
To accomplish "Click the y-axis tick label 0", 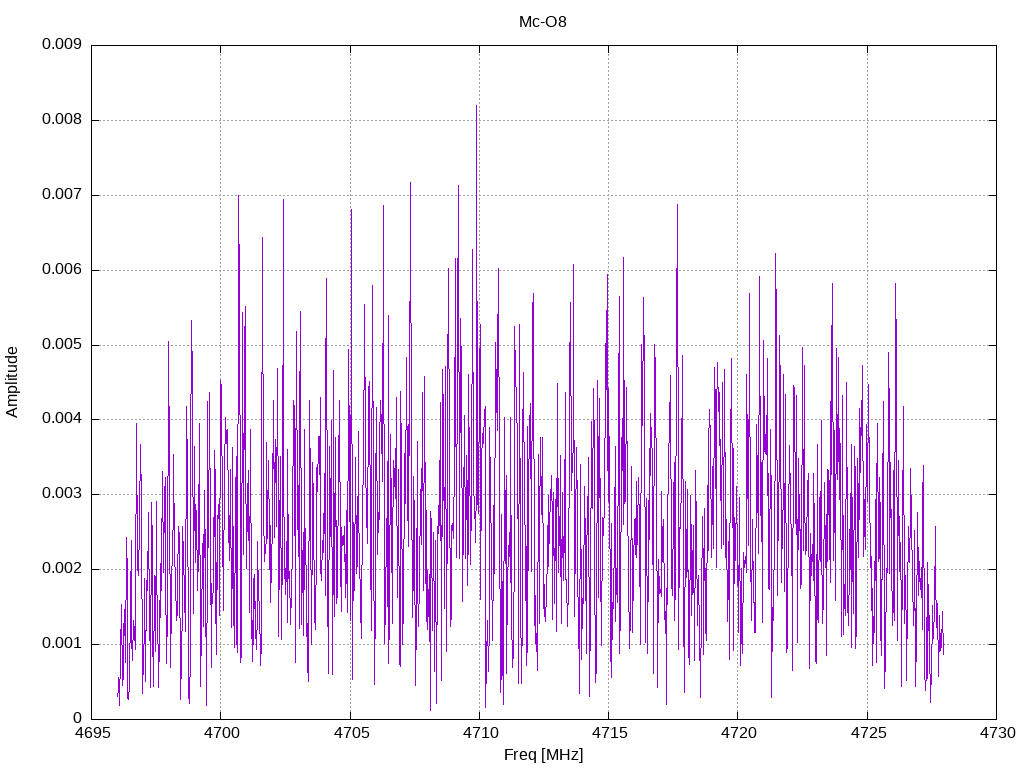I will click(78, 718).
